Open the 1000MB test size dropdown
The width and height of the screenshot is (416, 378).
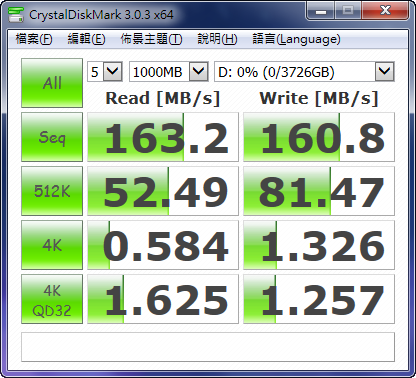coord(169,71)
